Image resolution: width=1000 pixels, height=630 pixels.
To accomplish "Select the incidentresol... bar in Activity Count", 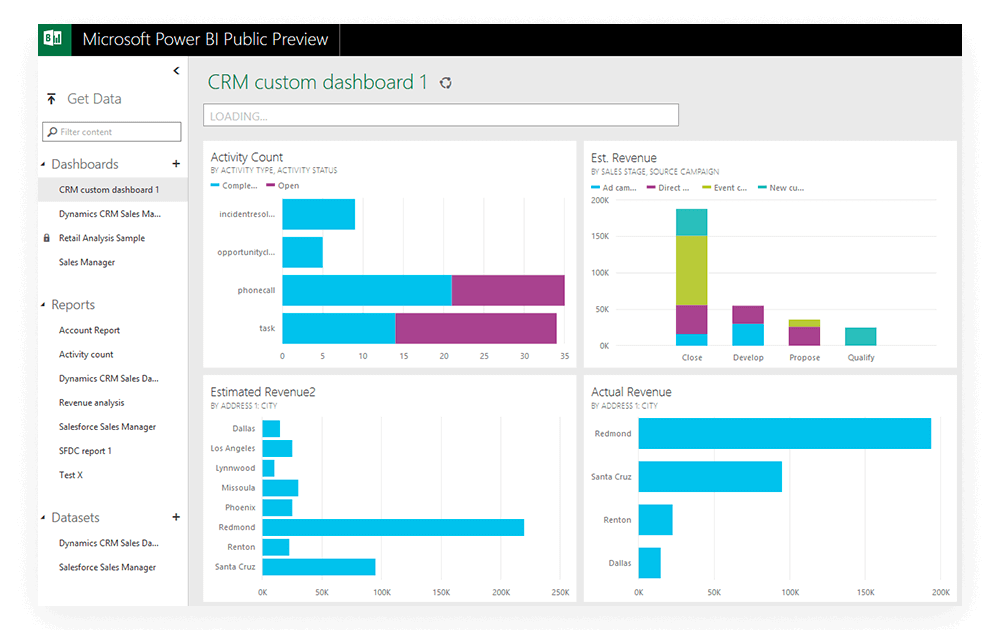I will coord(318,214).
